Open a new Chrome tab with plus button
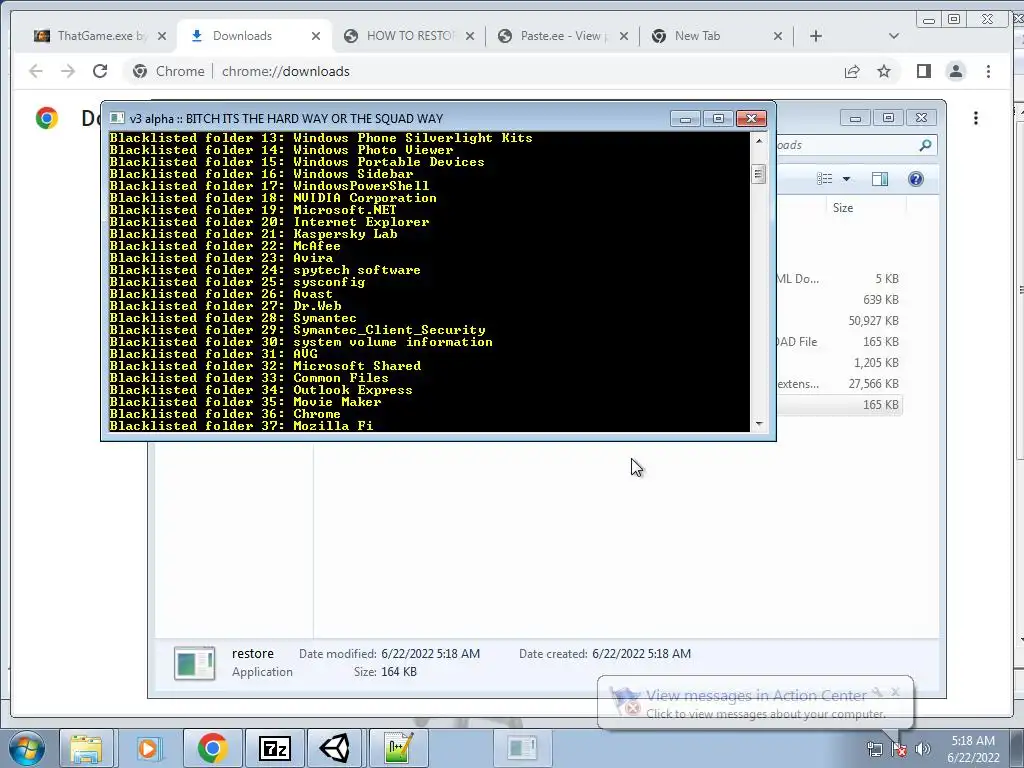This screenshot has height=768, width=1024. (816, 36)
